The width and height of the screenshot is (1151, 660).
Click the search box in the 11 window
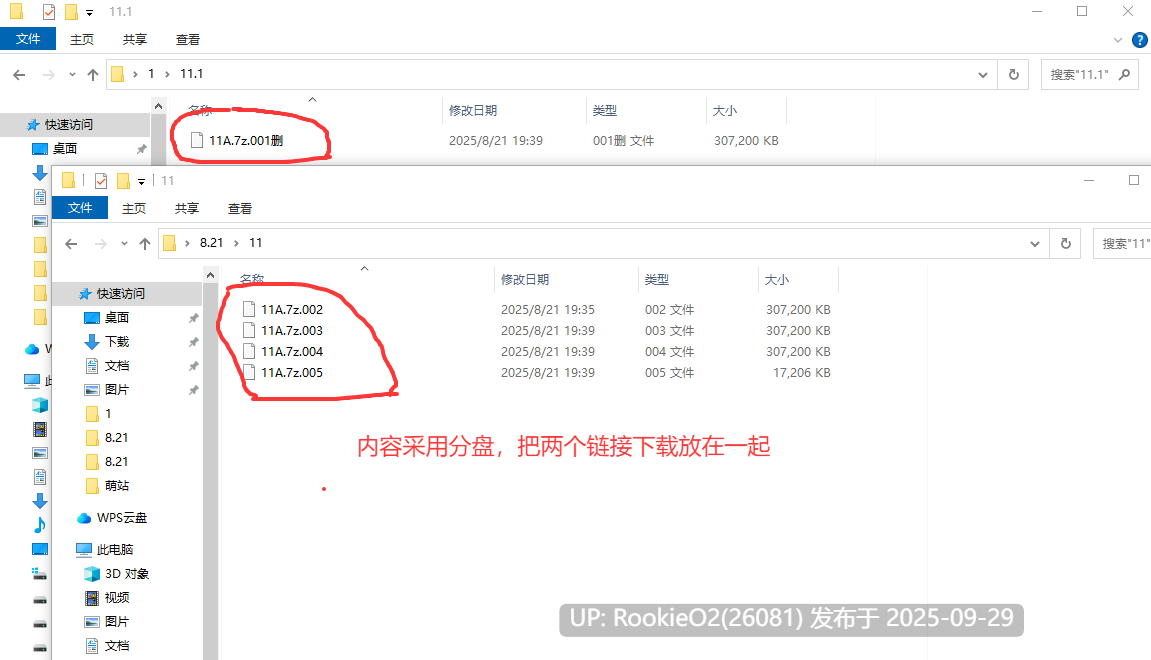click(x=1122, y=244)
